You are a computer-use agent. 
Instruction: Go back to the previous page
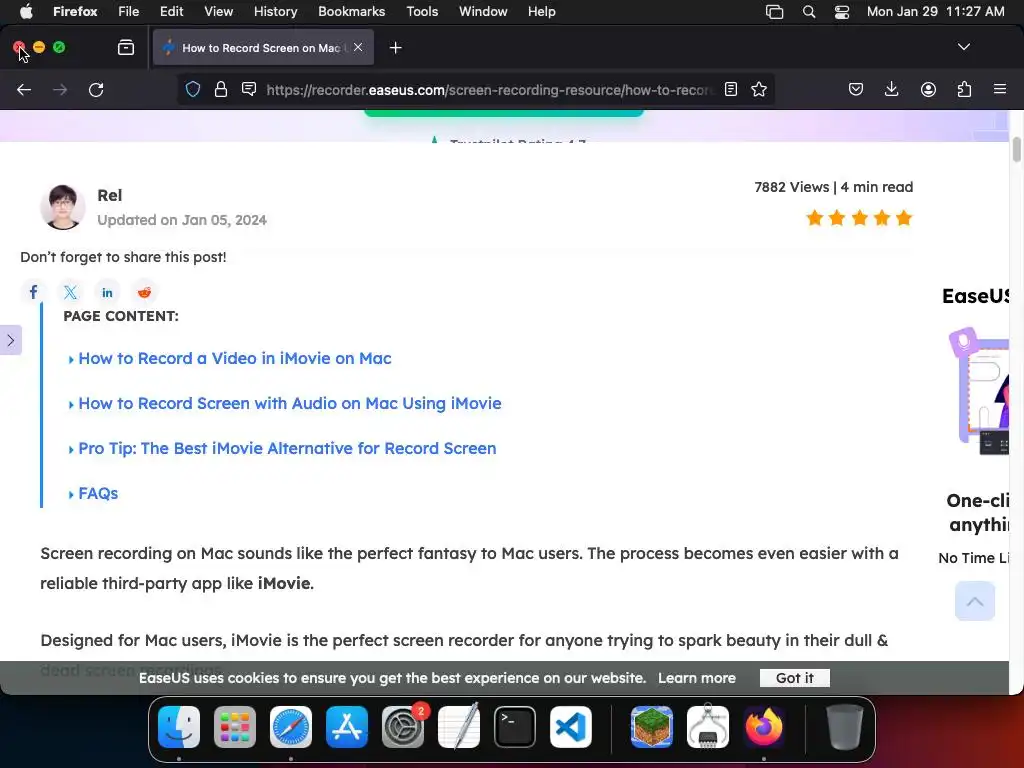(x=24, y=89)
